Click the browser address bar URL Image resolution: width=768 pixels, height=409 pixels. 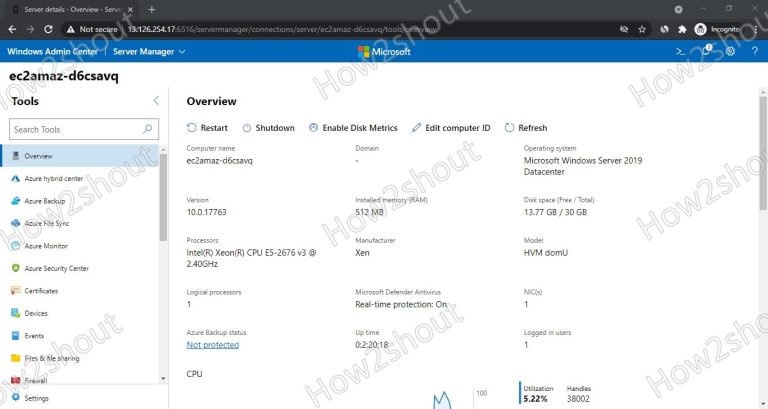click(282, 29)
